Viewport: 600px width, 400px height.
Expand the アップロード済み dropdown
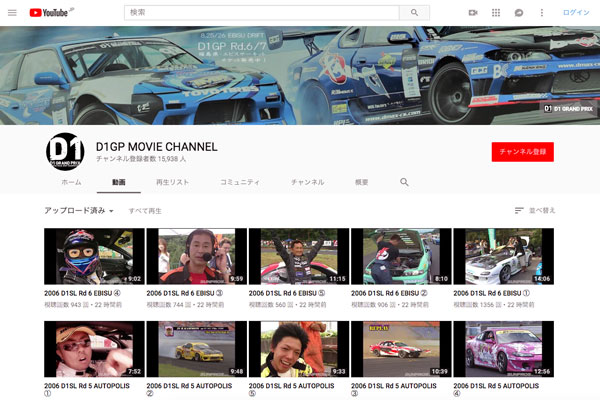pyautogui.click(x=79, y=211)
